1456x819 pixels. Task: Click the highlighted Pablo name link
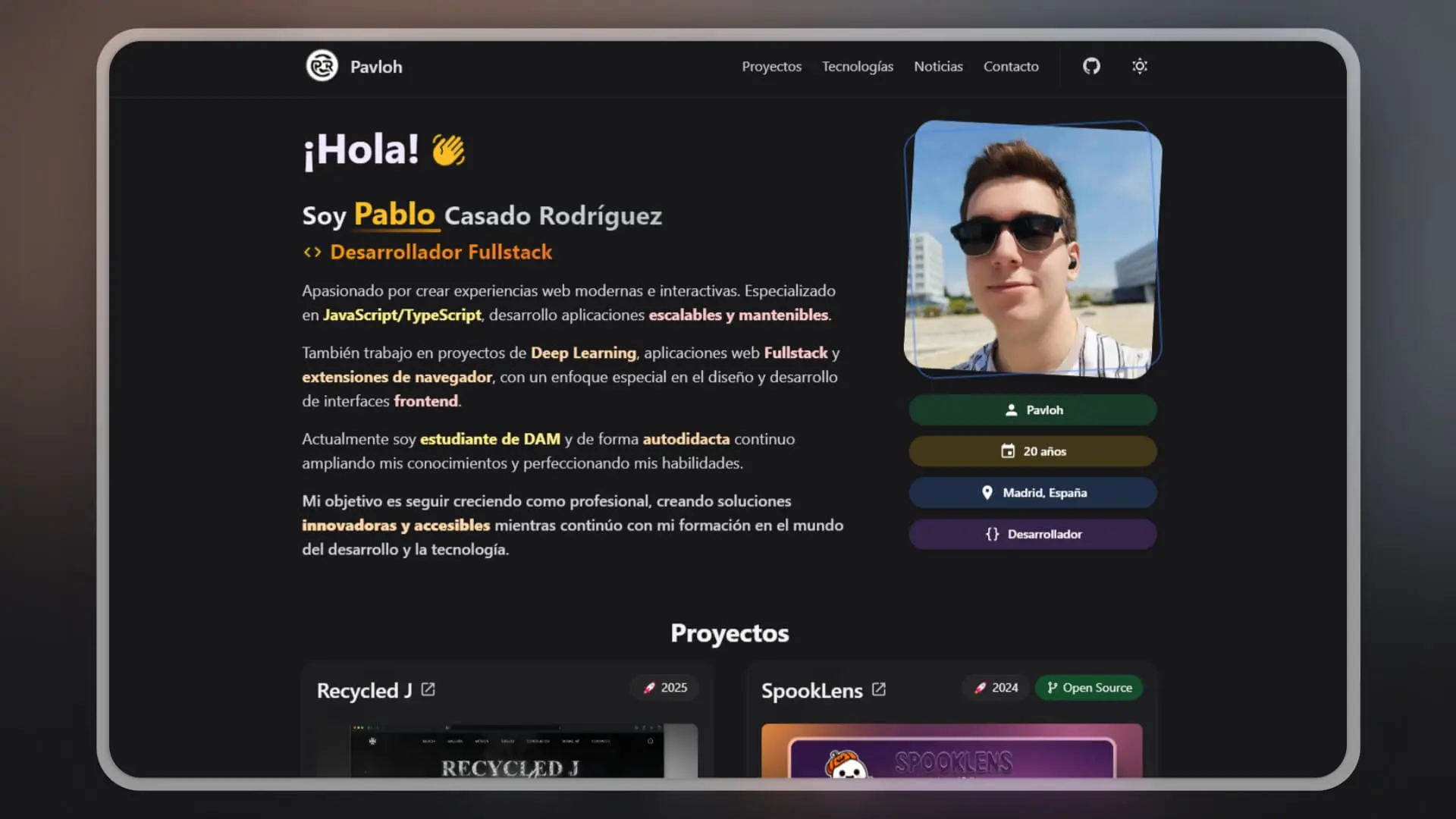pos(395,215)
